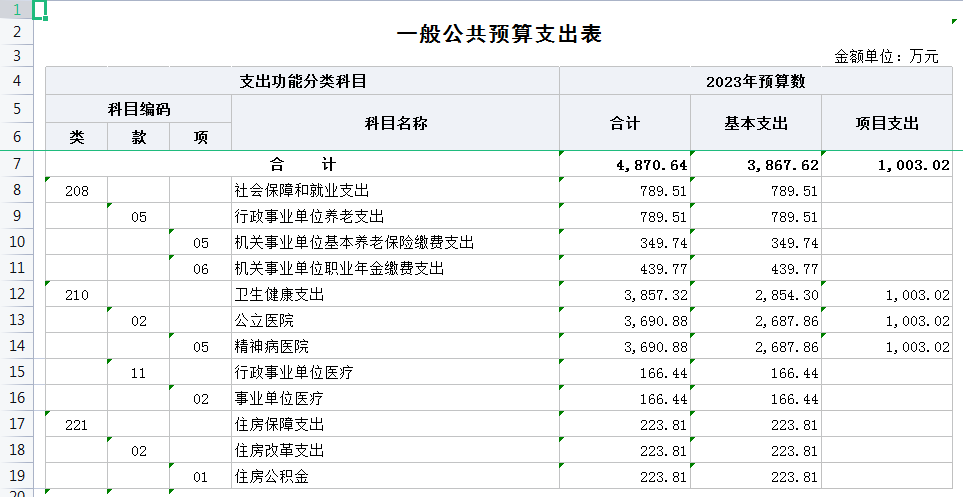Click the class code 221 cell
This screenshot has width=963, height=497.
[x=77, y=425]
